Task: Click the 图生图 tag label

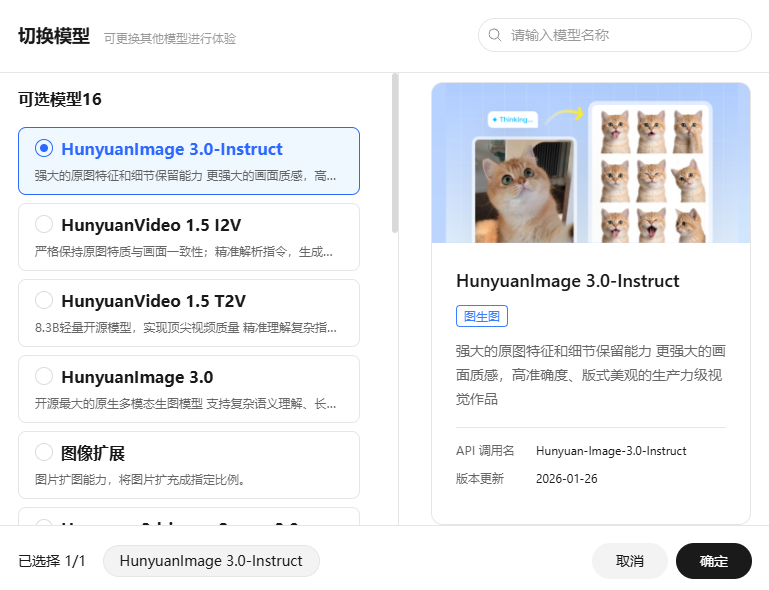Action: click(482, 316)
